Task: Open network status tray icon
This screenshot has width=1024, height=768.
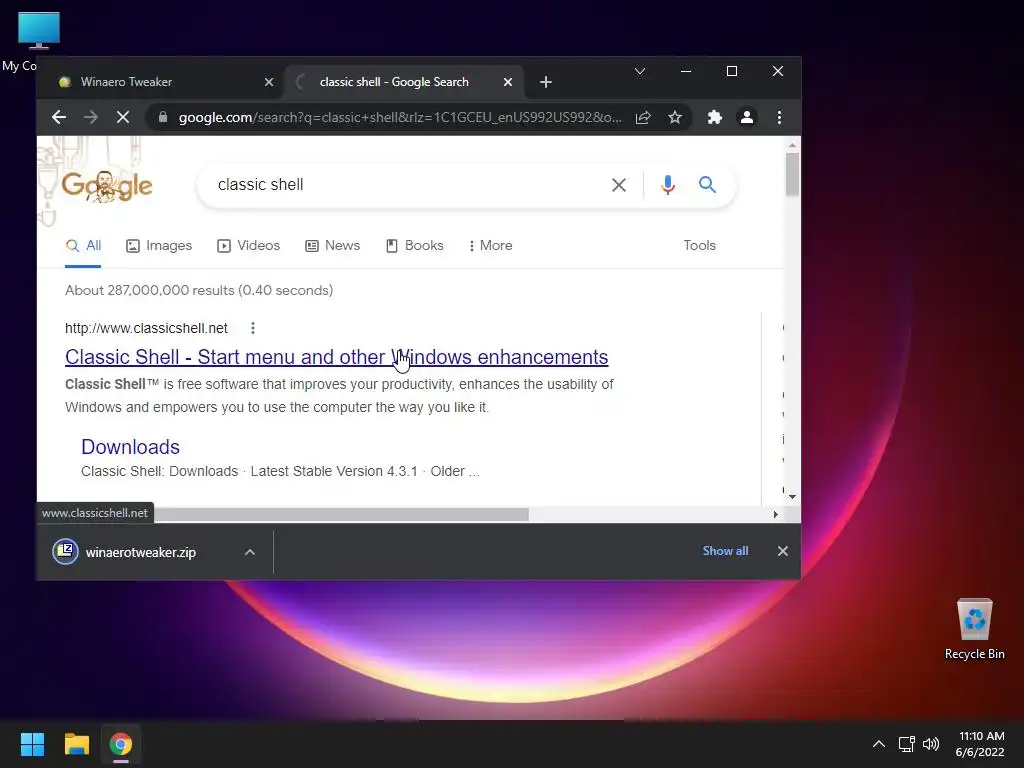Action: click(x=906, y=744)
